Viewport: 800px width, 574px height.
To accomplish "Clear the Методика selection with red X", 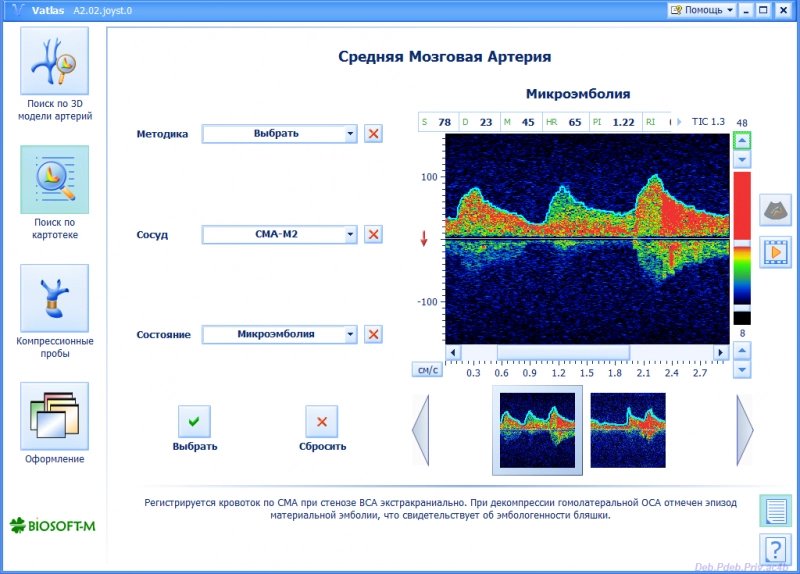I will 373,134.
